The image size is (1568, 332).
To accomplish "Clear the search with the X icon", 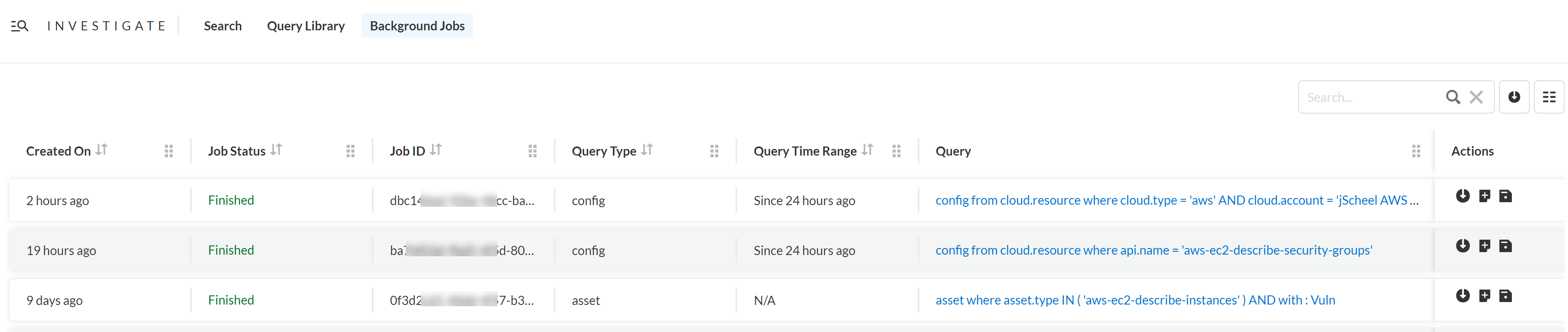I will [x=1476, y=97].
